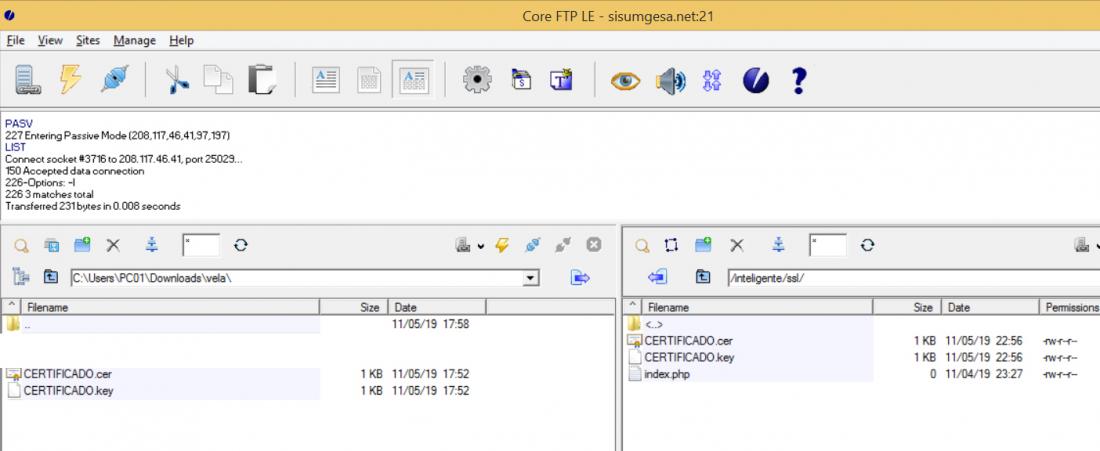This screenshot has width=1100, height=451.
Task: Create new folder in remote pane
Action: (x=703, y=245)
